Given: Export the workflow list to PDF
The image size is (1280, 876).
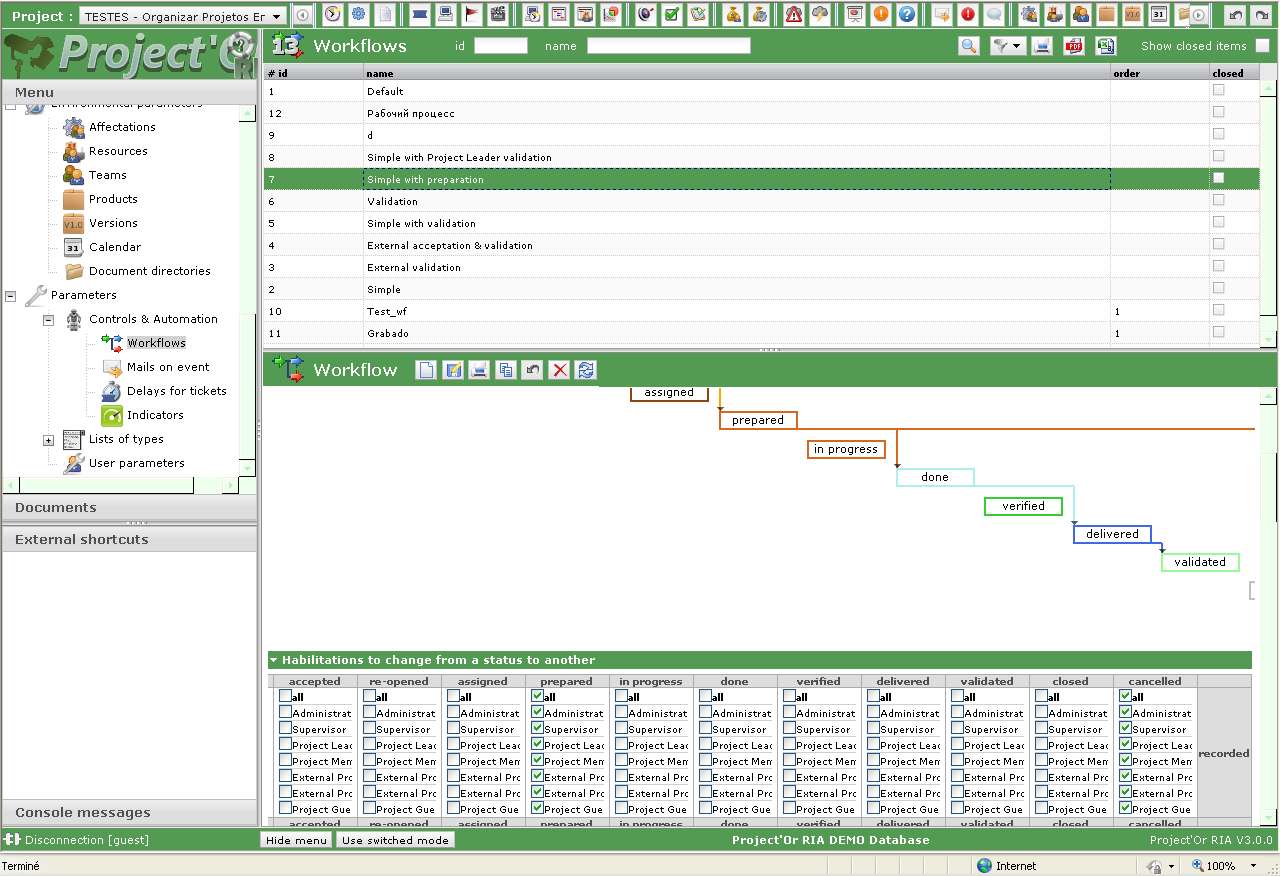Looking at the screenshot, I should (1073, 46).
